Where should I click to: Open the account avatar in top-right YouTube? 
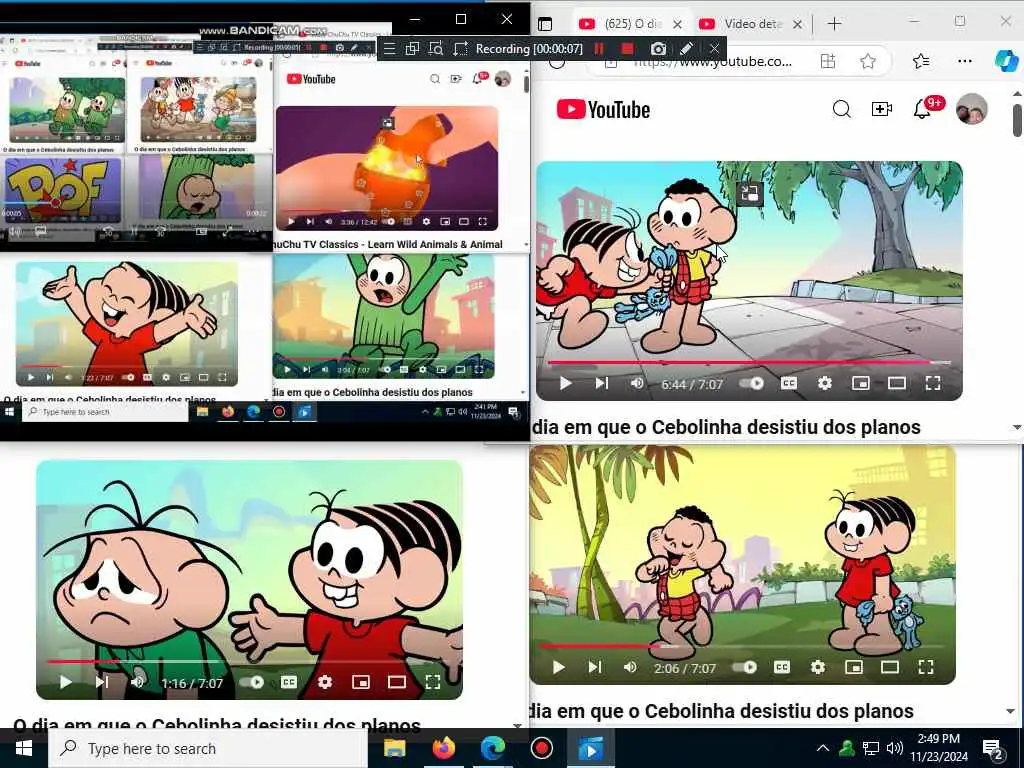972,109
